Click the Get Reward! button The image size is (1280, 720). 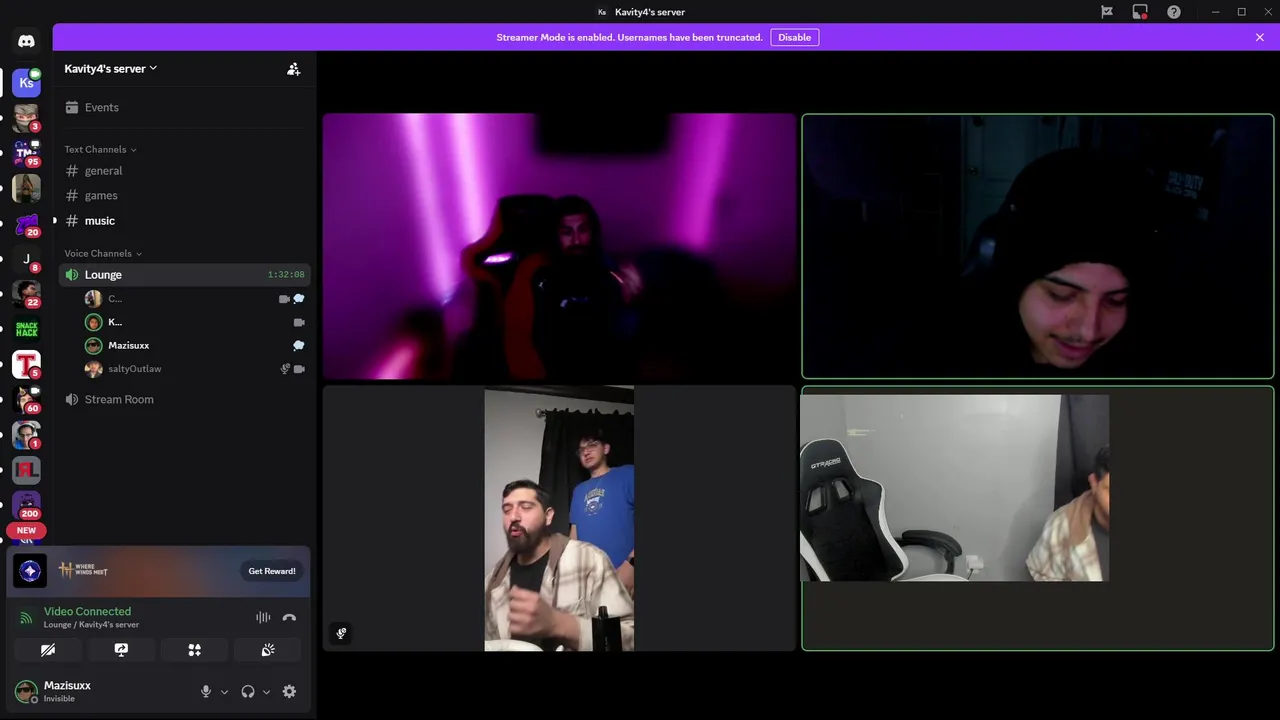pos(272,571)
